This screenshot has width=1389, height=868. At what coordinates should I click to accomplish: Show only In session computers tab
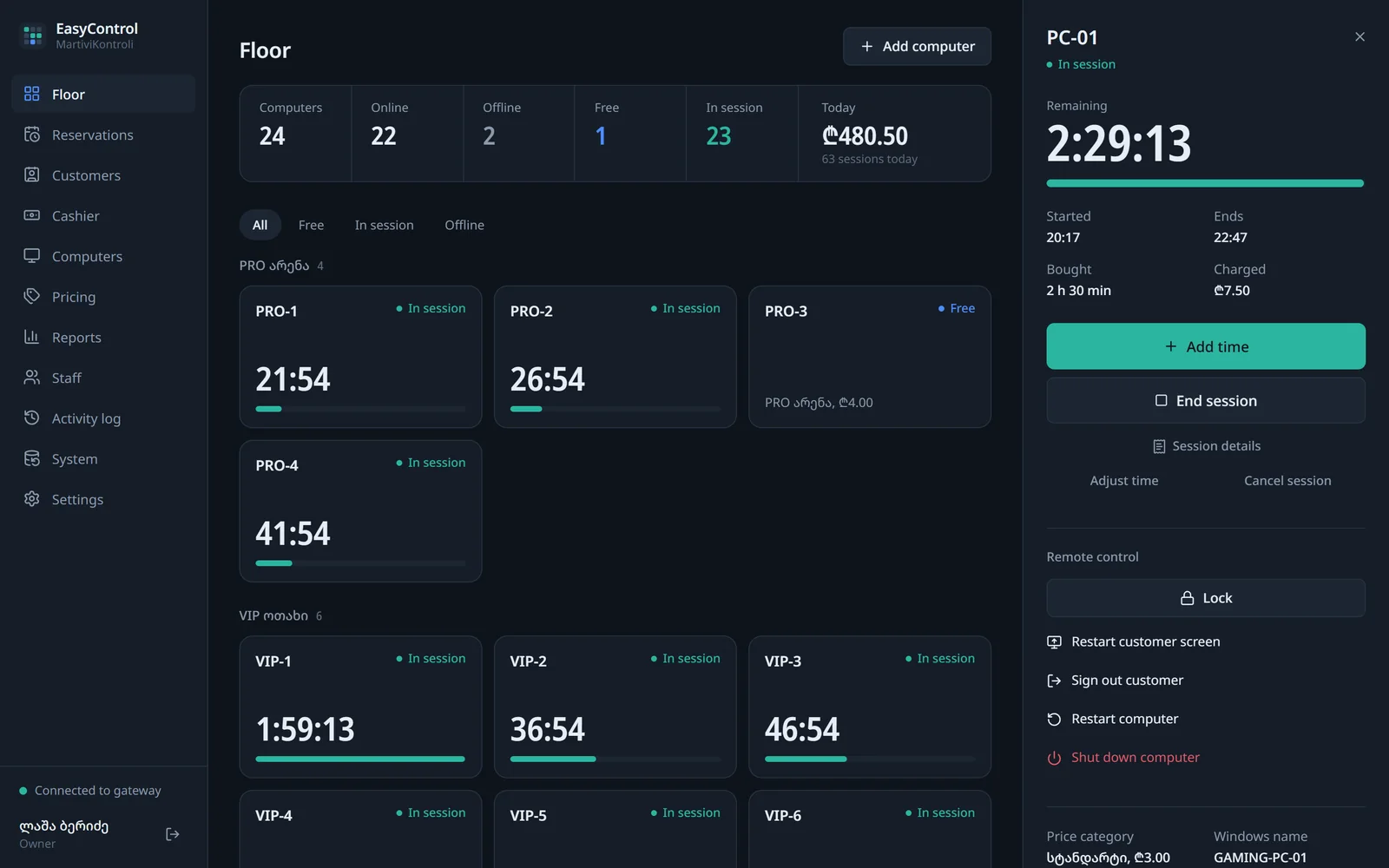(384, 225)
